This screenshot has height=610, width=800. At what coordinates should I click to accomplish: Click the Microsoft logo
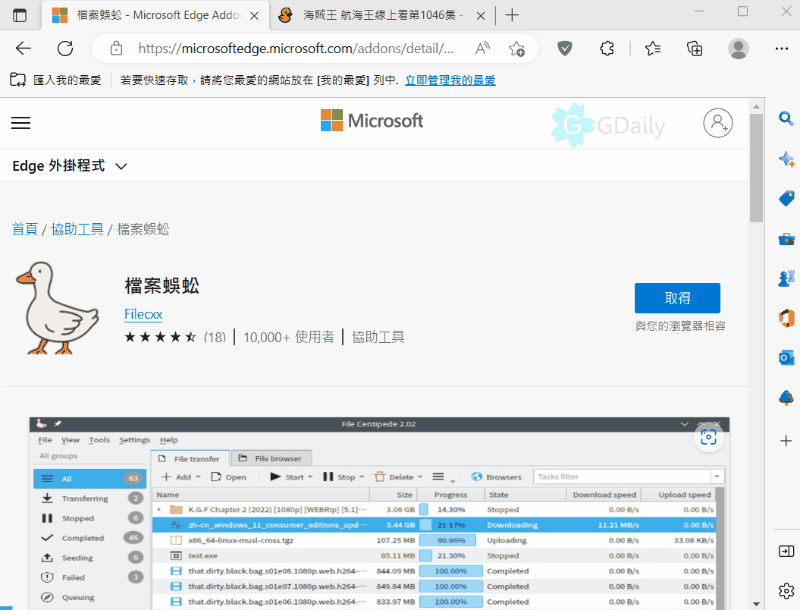click(x=372, y=120)
